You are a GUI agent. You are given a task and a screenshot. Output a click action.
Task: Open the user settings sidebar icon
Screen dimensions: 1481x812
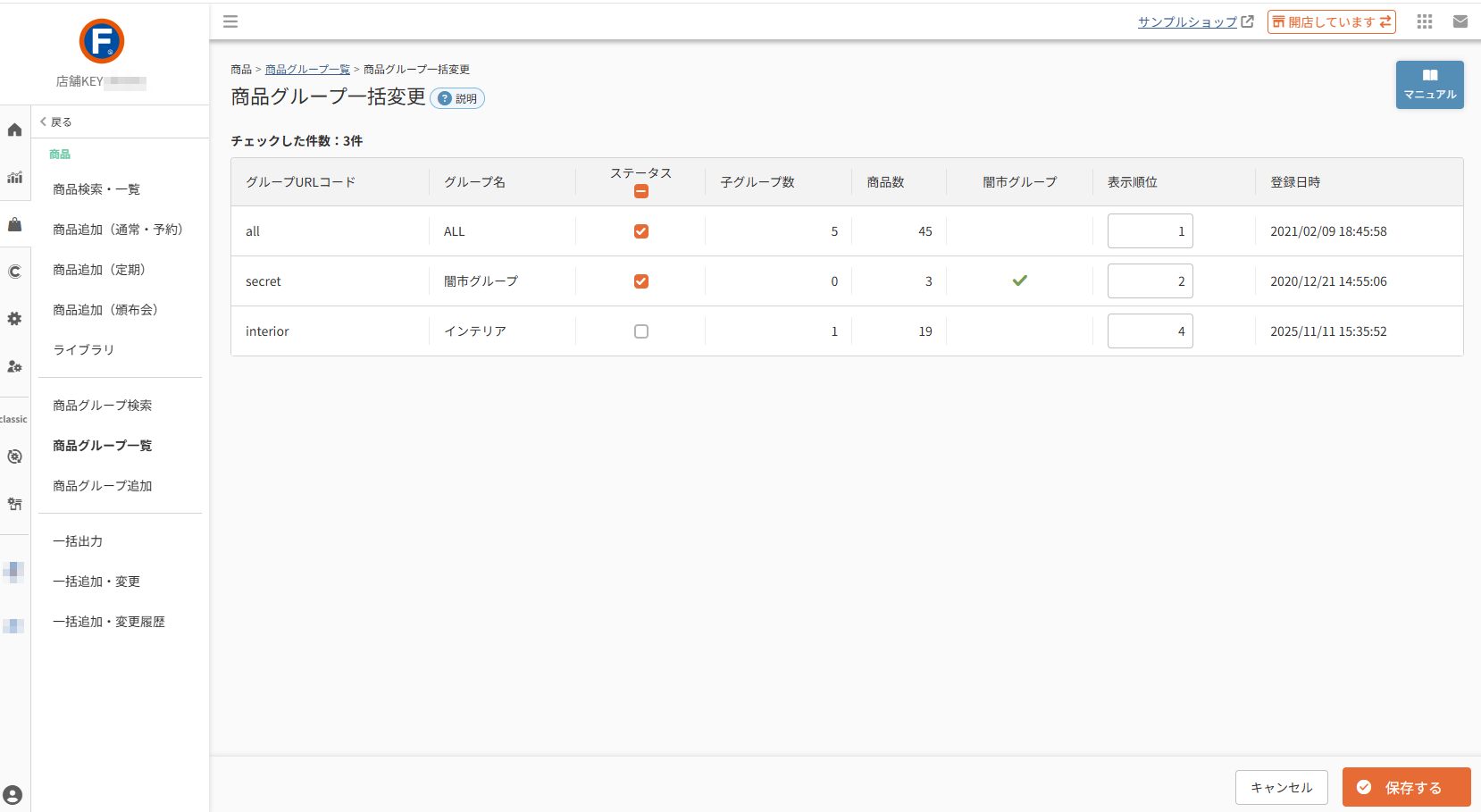pos(14,366)
